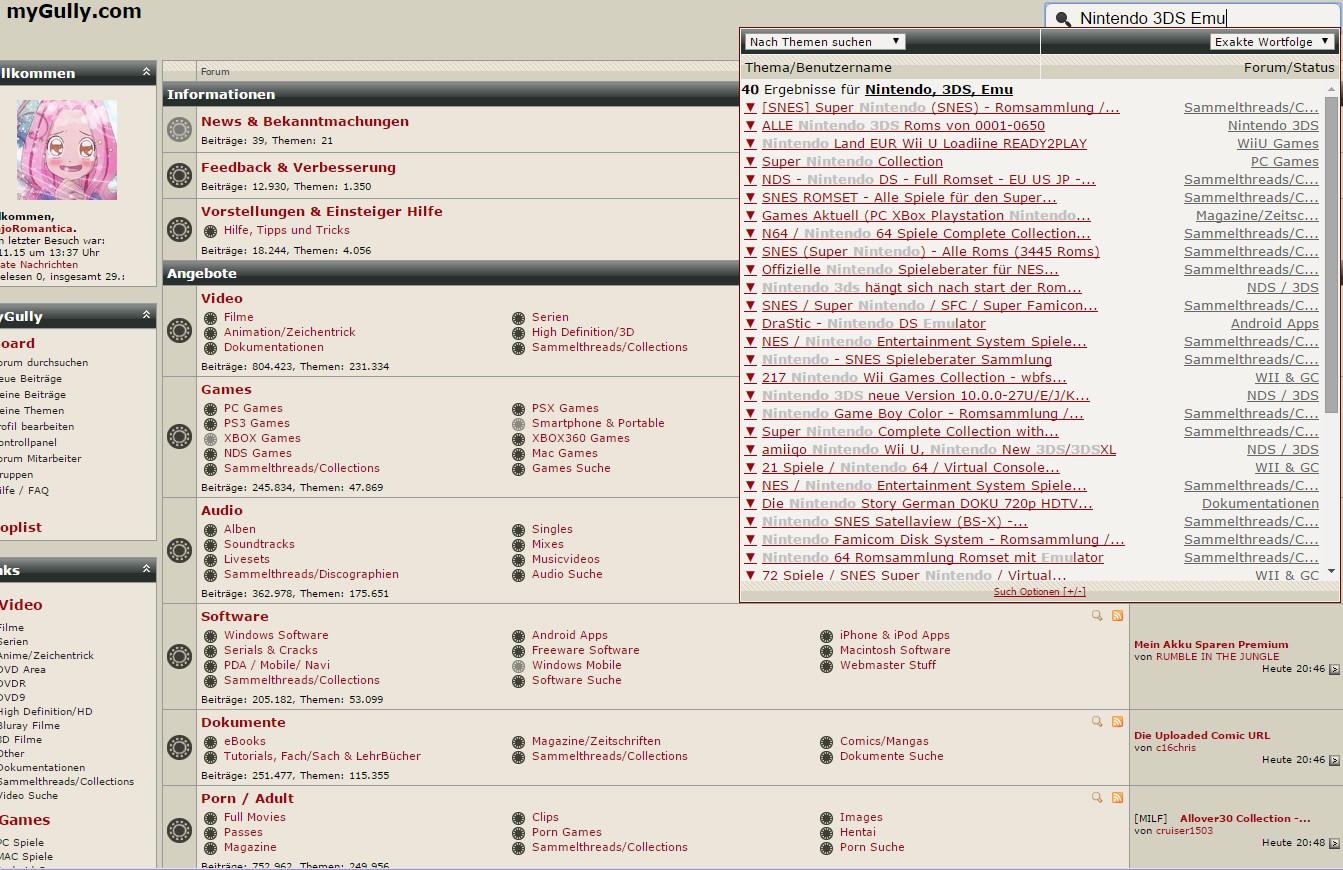
Task: Collapse the myGully sidebar panel
Action: (x=147, y=315)
